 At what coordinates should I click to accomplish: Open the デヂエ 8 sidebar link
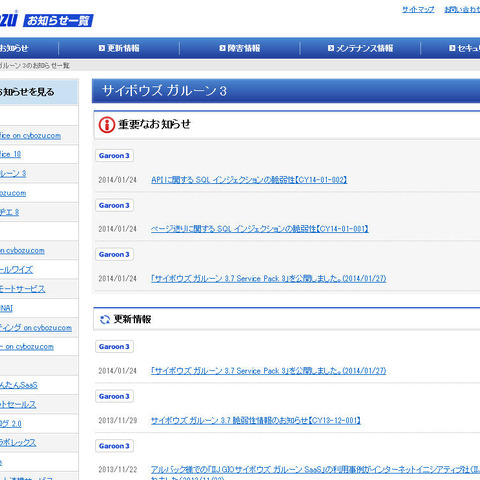(x=9, y=212)
